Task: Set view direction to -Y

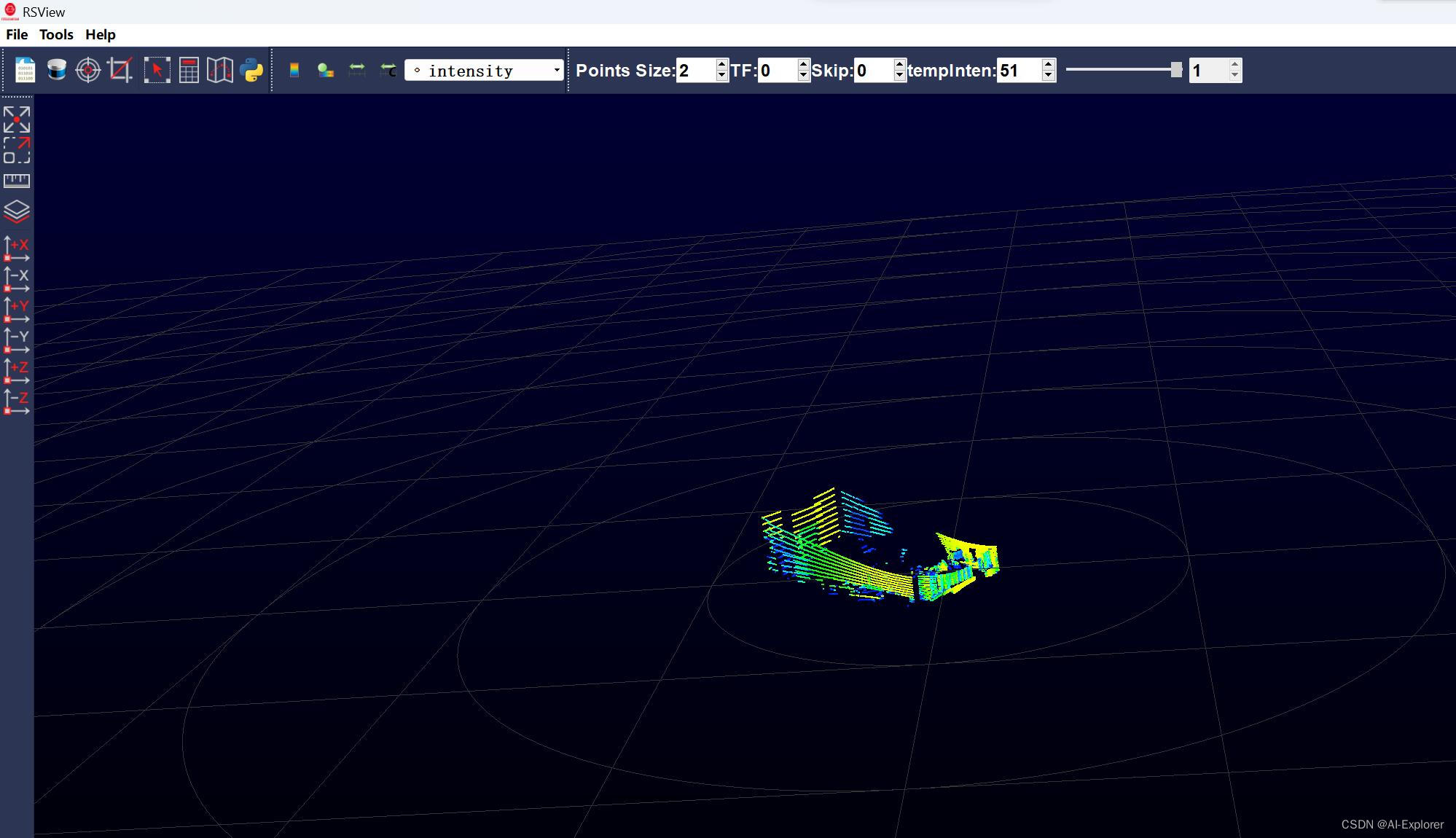Action: click(x=17, y=340)
